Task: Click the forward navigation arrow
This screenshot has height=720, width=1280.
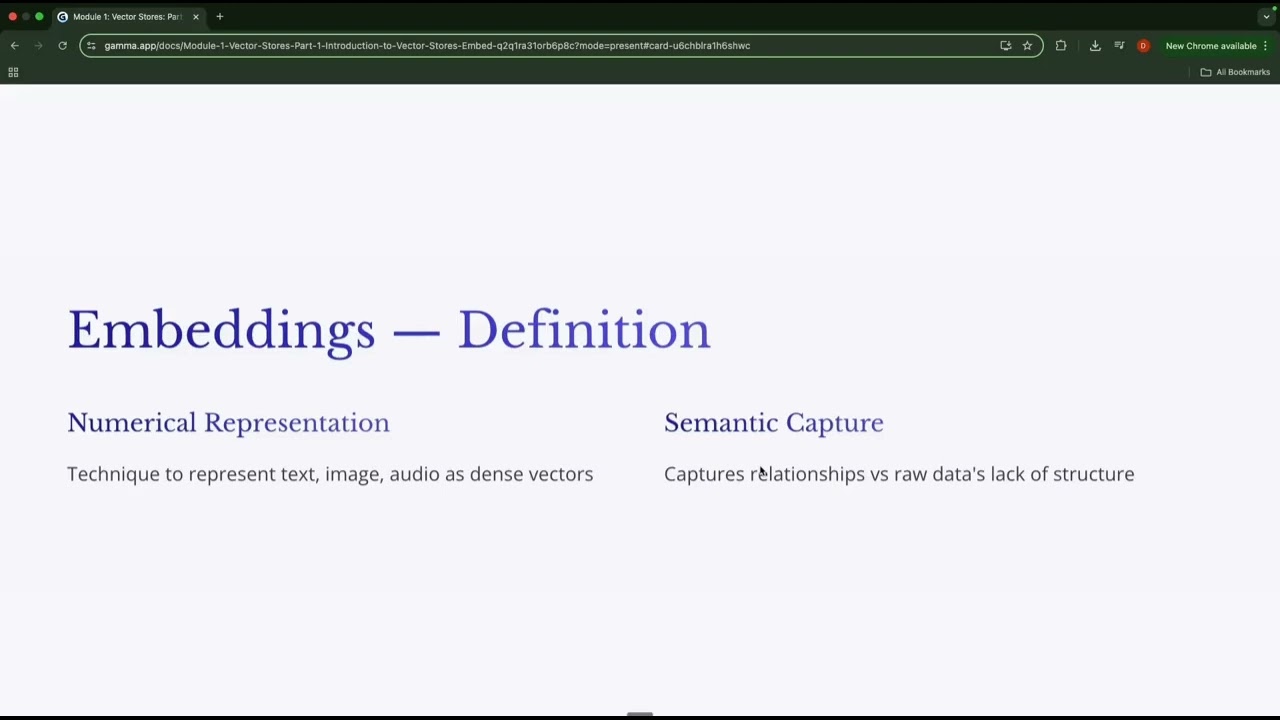Action: 38,45
